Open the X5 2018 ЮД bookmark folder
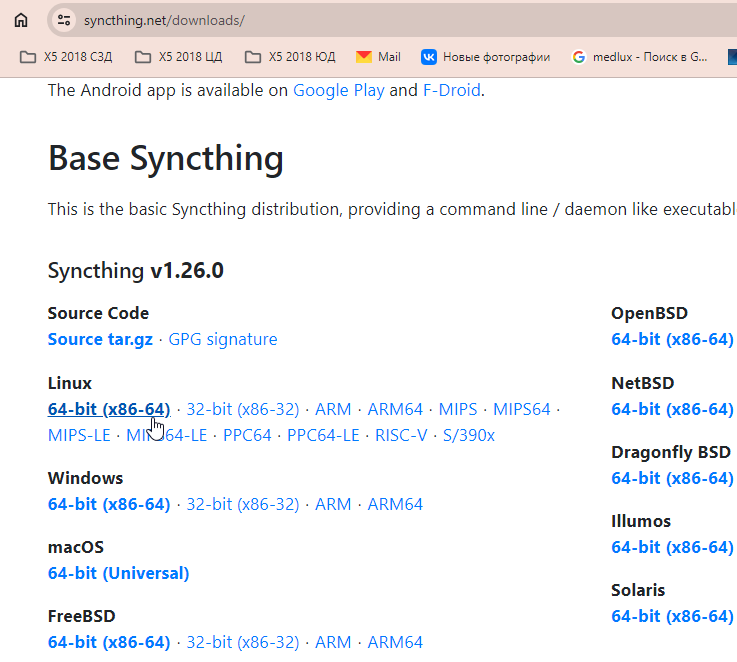 coord(290,57)
